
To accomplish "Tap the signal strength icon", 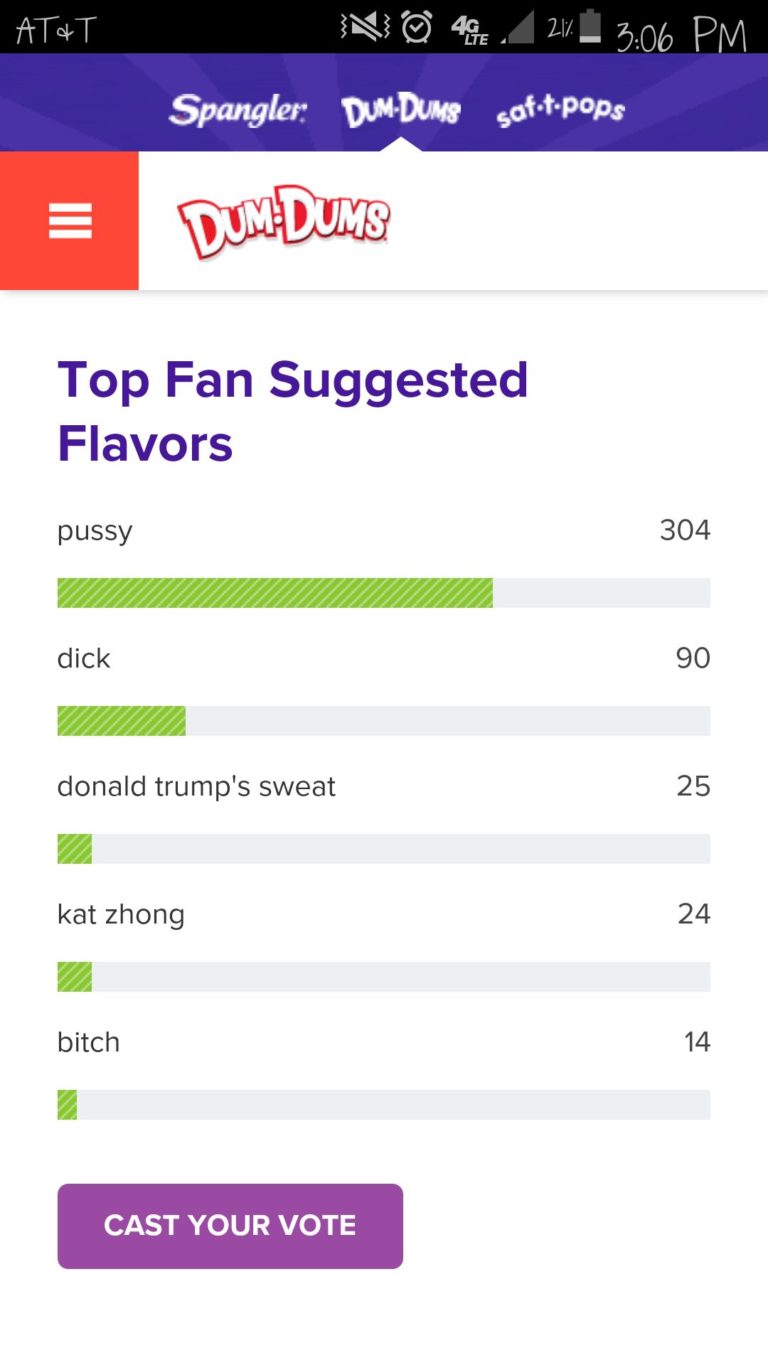I will coord(518,28).
